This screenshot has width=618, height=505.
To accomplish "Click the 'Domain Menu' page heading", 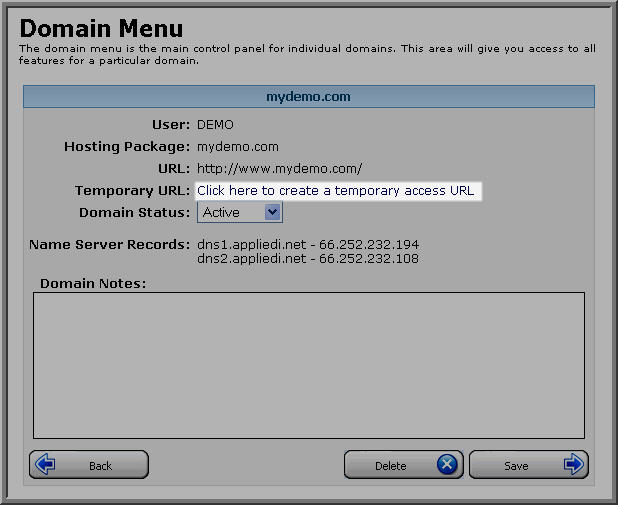I will 101,28.
